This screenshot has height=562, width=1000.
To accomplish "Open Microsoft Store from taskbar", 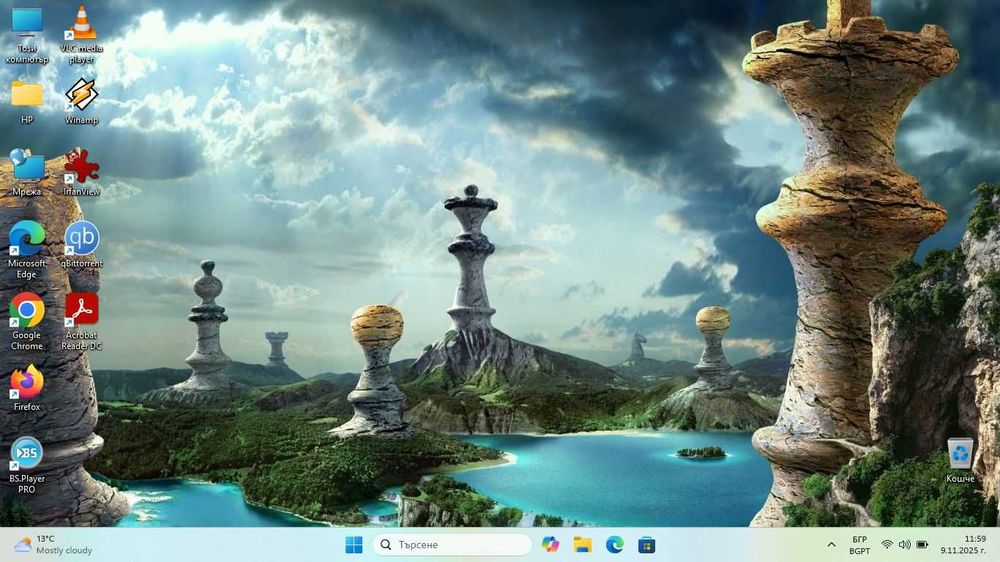I will (x=647, y=545).
